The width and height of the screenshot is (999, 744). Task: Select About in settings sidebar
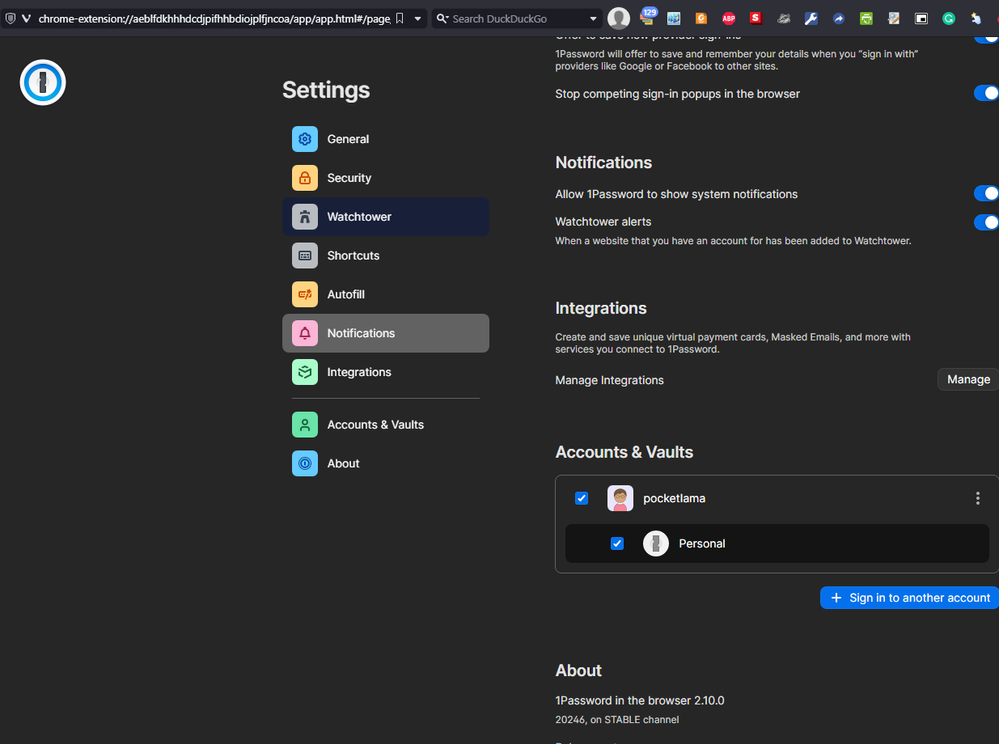coord(385,464)
